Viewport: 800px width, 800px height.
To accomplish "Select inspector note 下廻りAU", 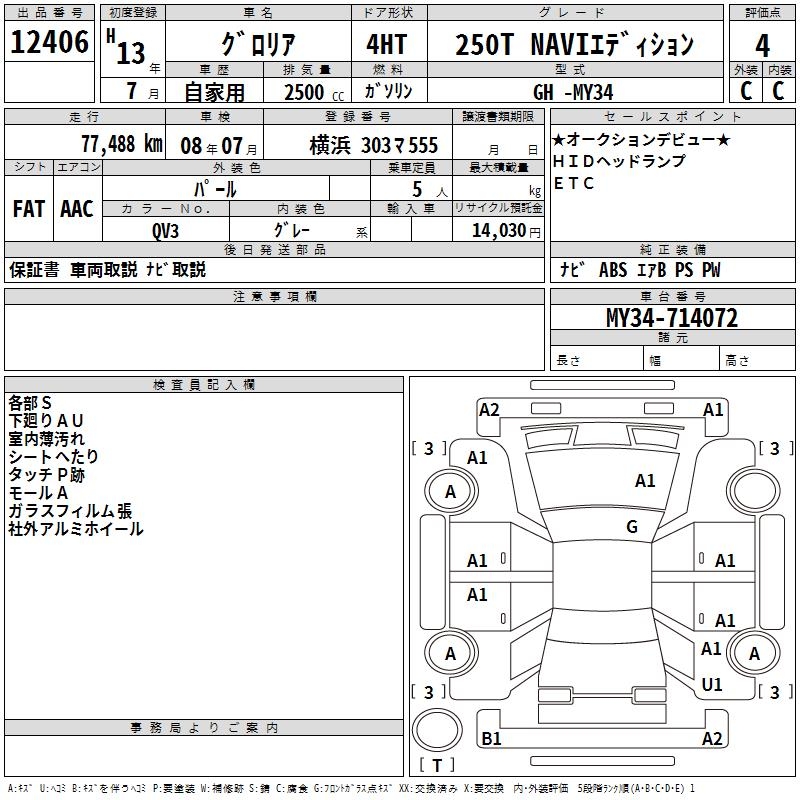I will tap(45, 420).
